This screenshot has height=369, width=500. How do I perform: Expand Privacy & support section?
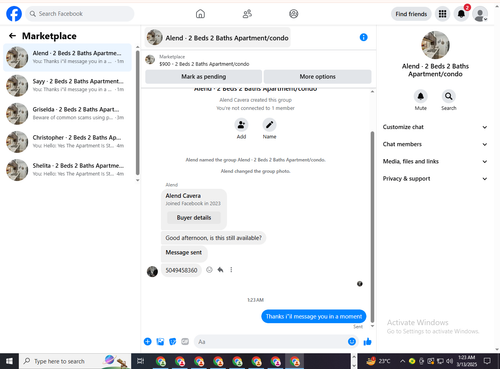tap(435, 179)
